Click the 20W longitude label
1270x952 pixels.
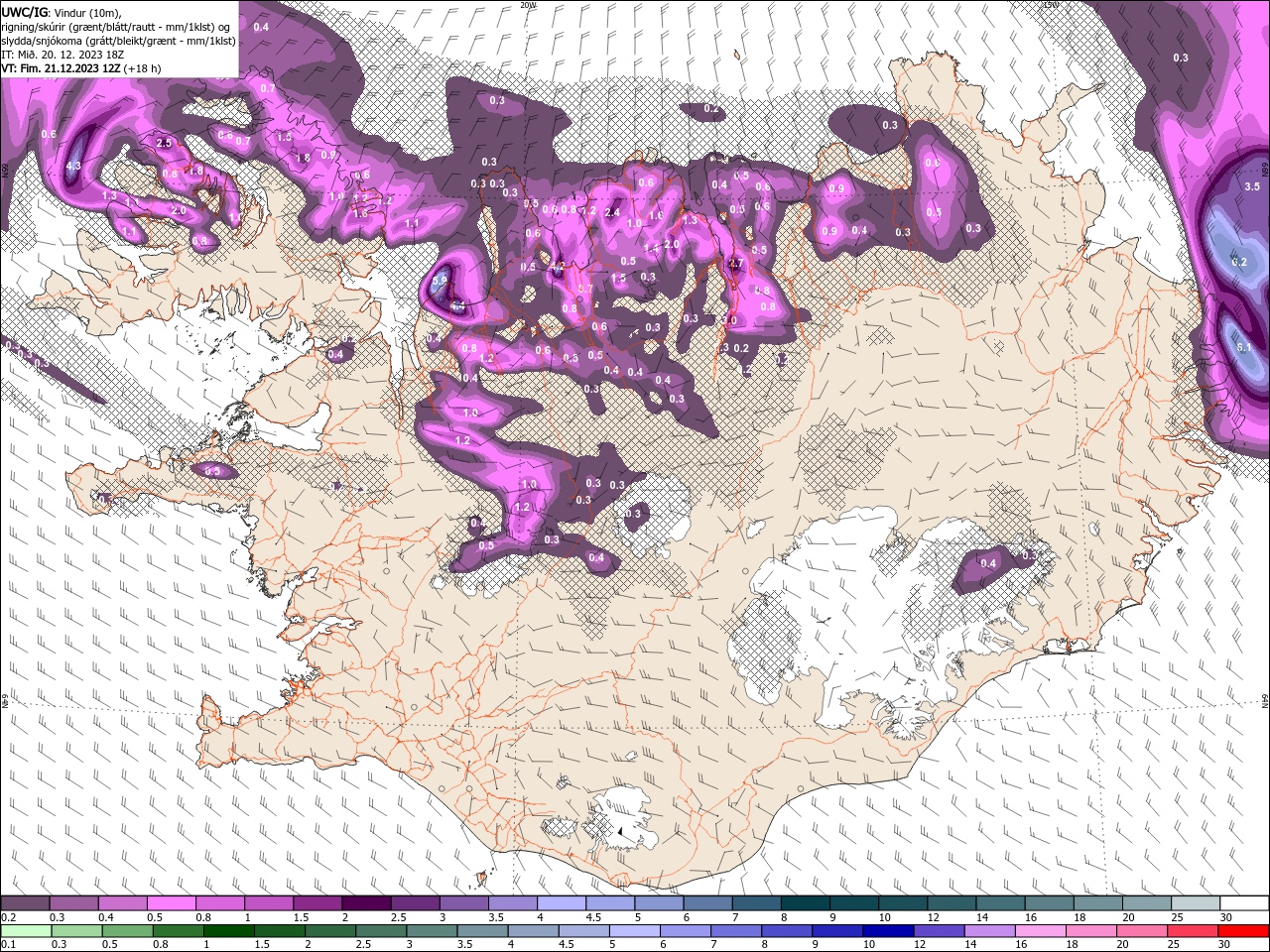[x=529, y=5]
